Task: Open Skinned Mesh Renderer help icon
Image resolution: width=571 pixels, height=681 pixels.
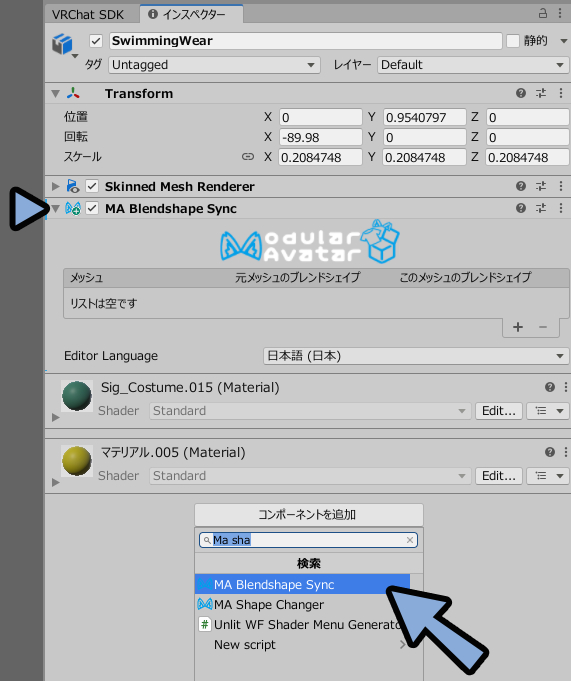Action: [x=521, y=186]
